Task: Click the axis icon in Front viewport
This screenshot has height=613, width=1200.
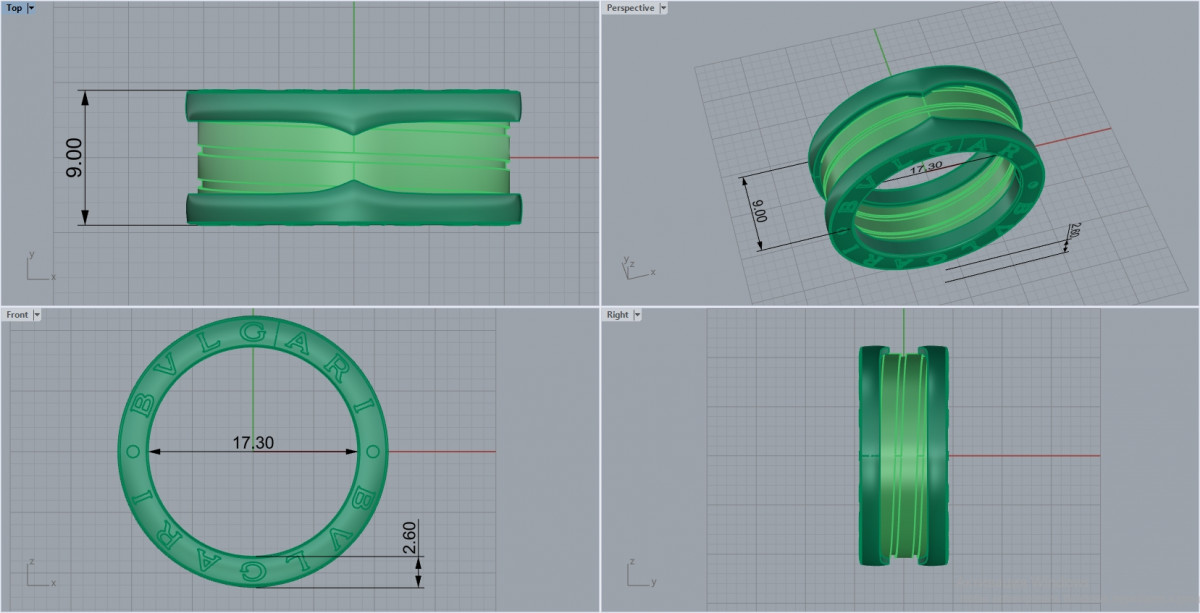Action: click(x=40, y=572)
